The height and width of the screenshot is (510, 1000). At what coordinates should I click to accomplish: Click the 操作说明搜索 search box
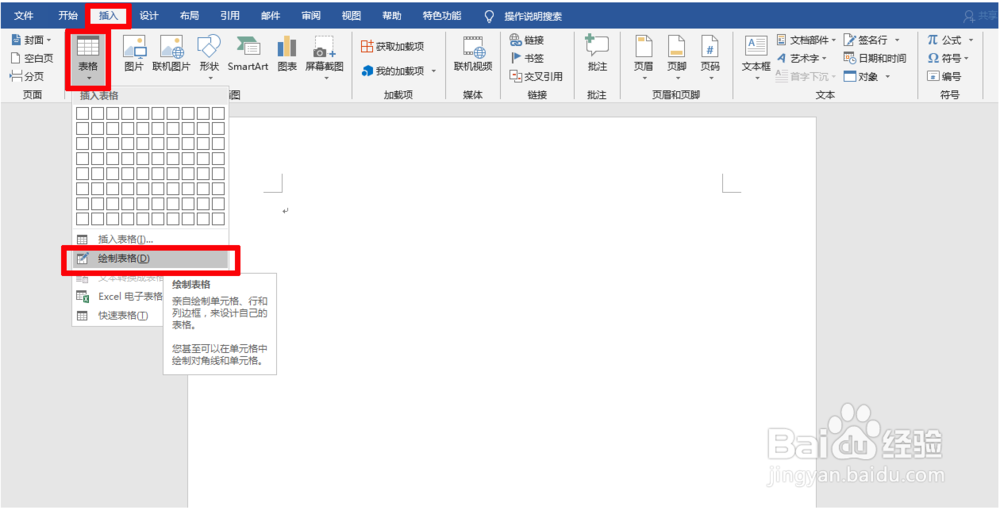coord(524,17)
